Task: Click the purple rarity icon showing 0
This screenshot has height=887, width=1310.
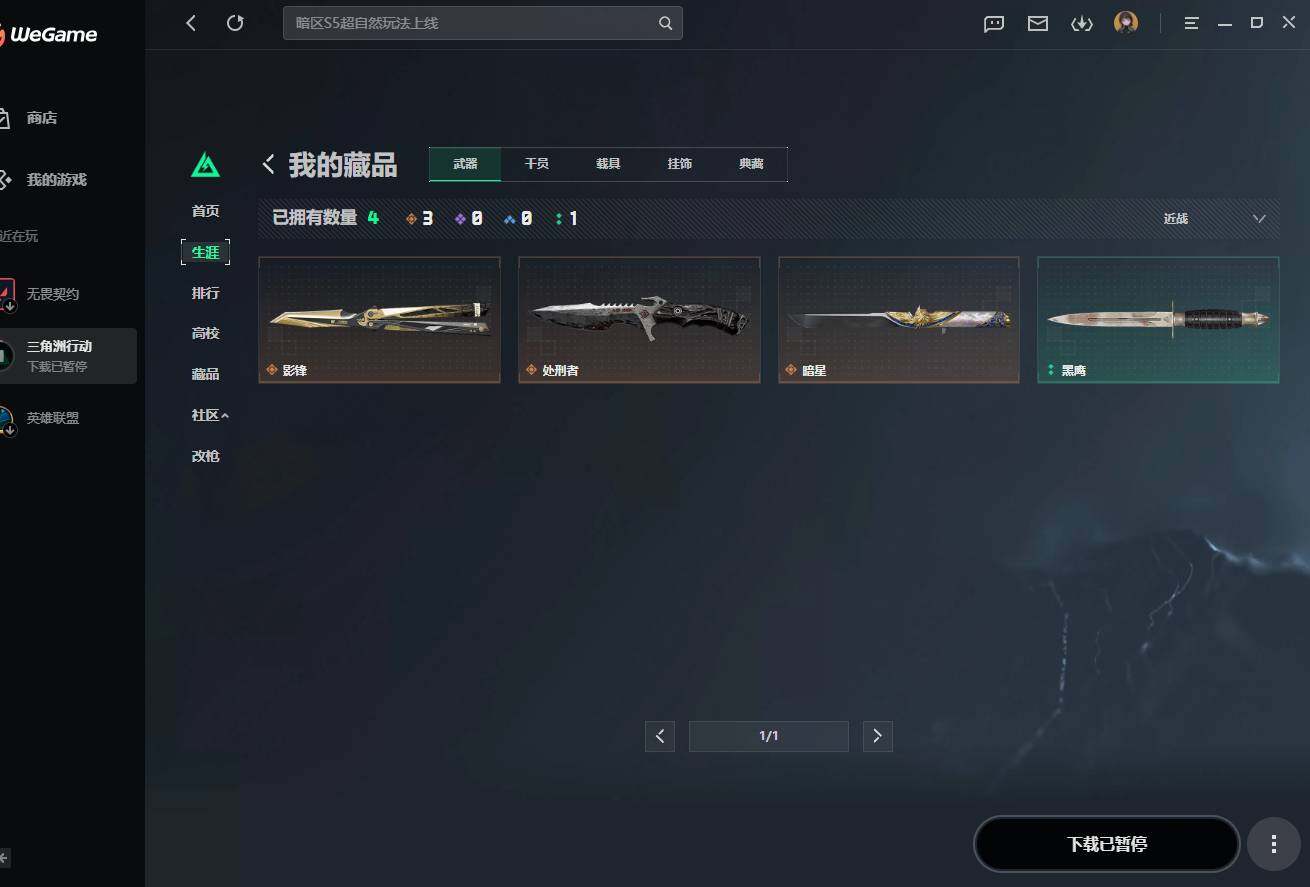Action: point(460,219)
